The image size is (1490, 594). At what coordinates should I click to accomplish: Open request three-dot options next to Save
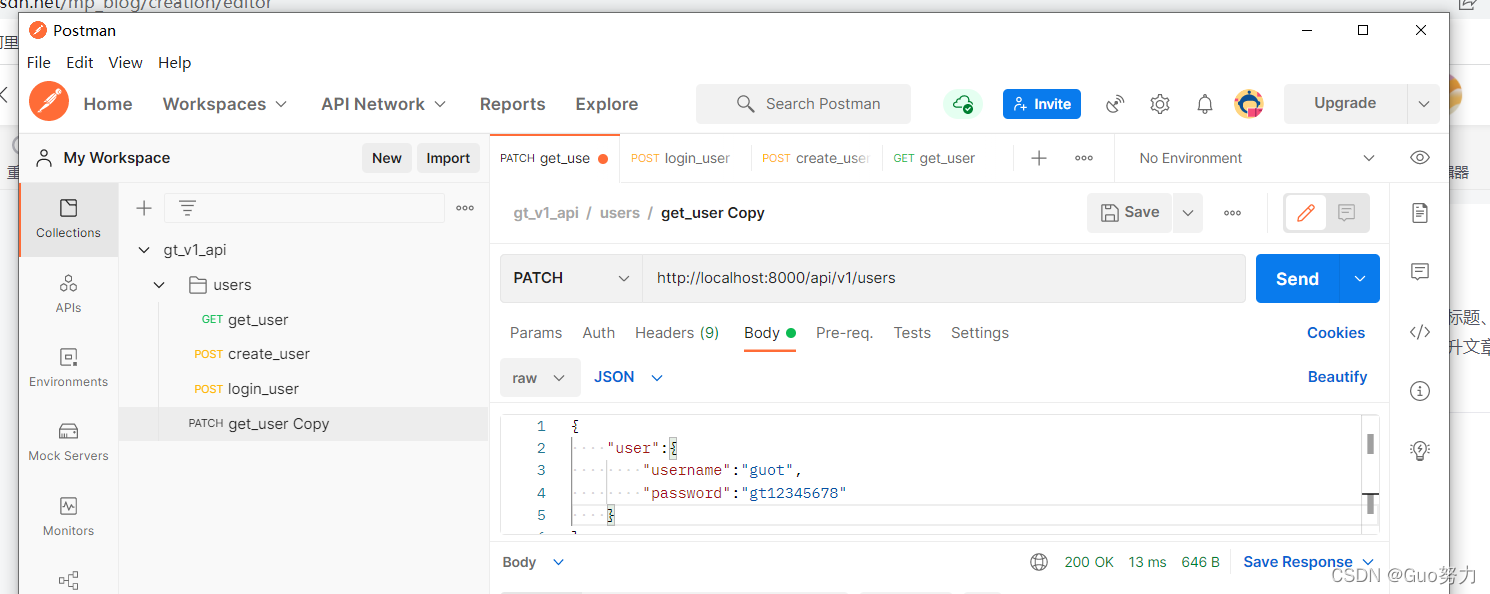pyautogui.click(x=1232, y=213)
